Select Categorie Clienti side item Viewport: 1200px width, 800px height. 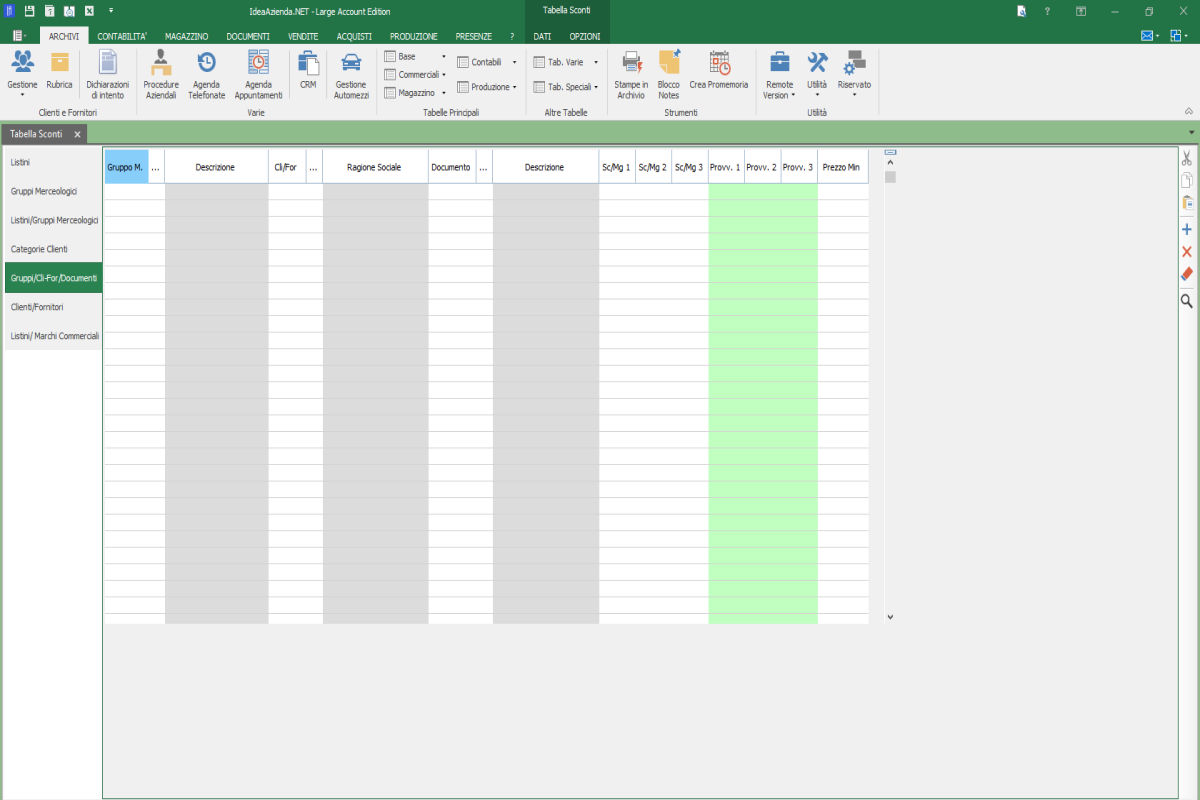coord(52,248)
